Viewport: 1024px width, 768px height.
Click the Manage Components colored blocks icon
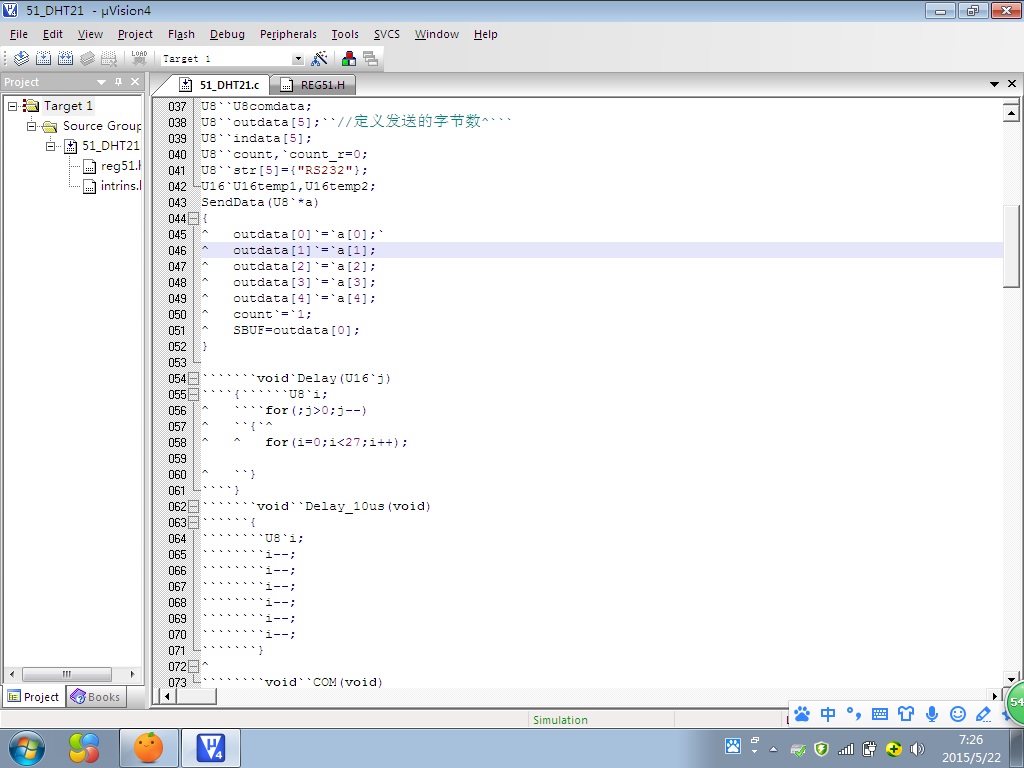349,59
